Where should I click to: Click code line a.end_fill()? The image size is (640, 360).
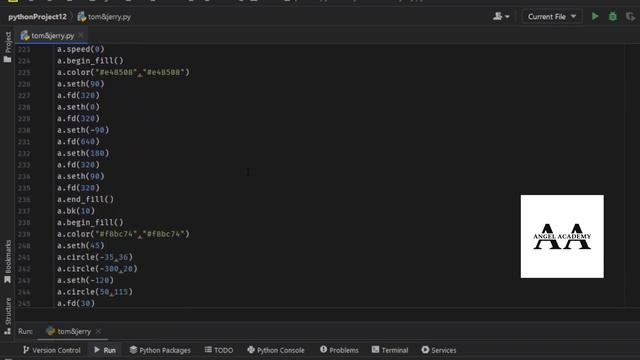point(85,200)
